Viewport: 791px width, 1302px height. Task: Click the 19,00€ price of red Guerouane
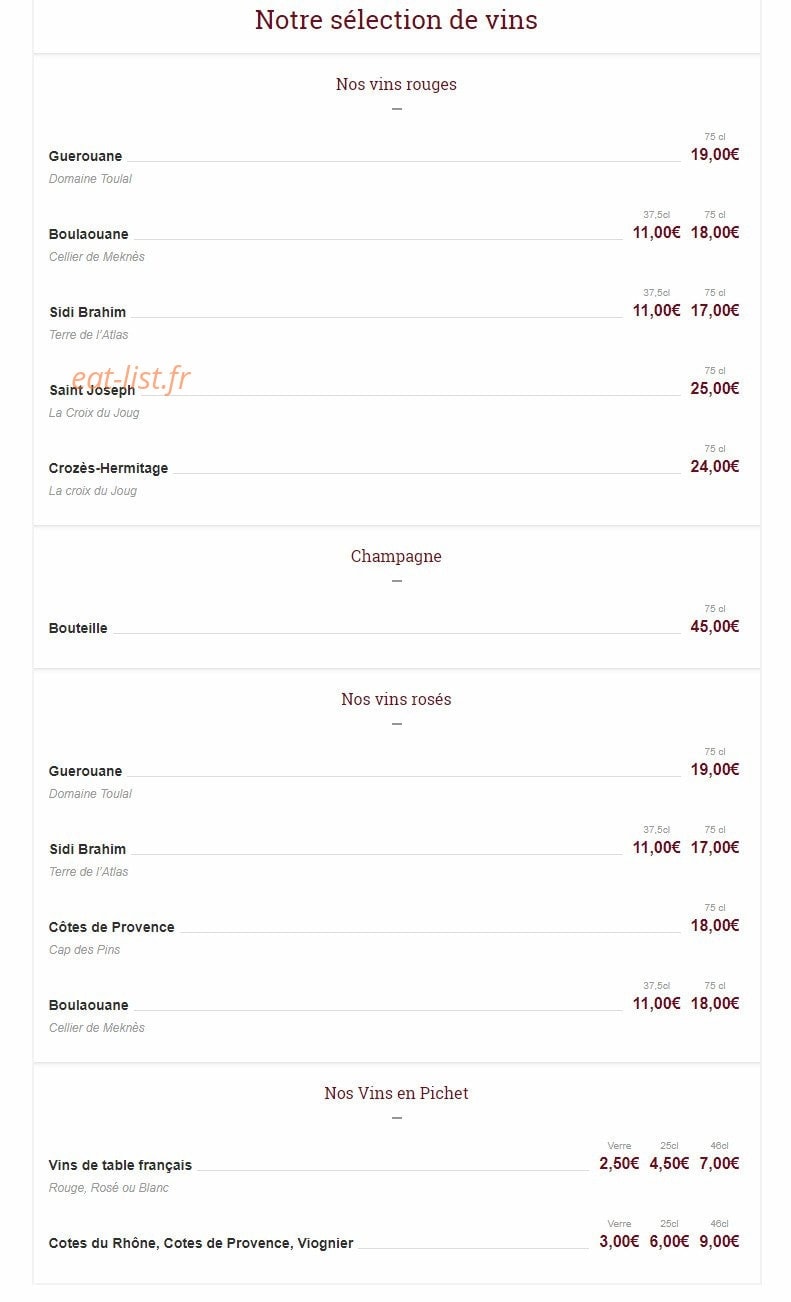click(x=715, y=154)
